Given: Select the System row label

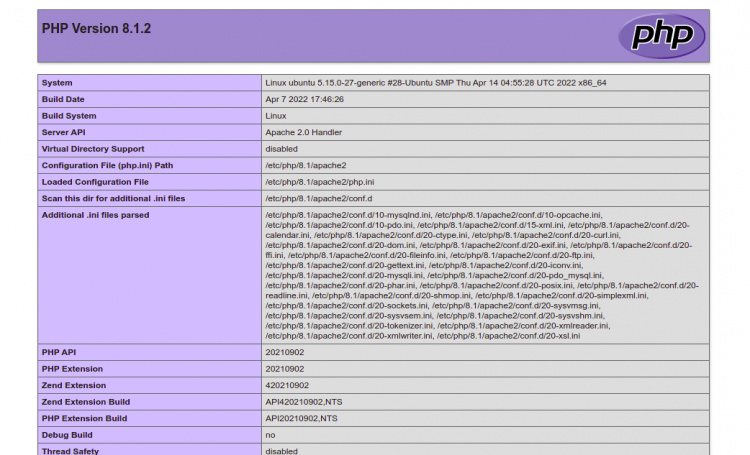Looking at the screenshot, I should [57, 83].
